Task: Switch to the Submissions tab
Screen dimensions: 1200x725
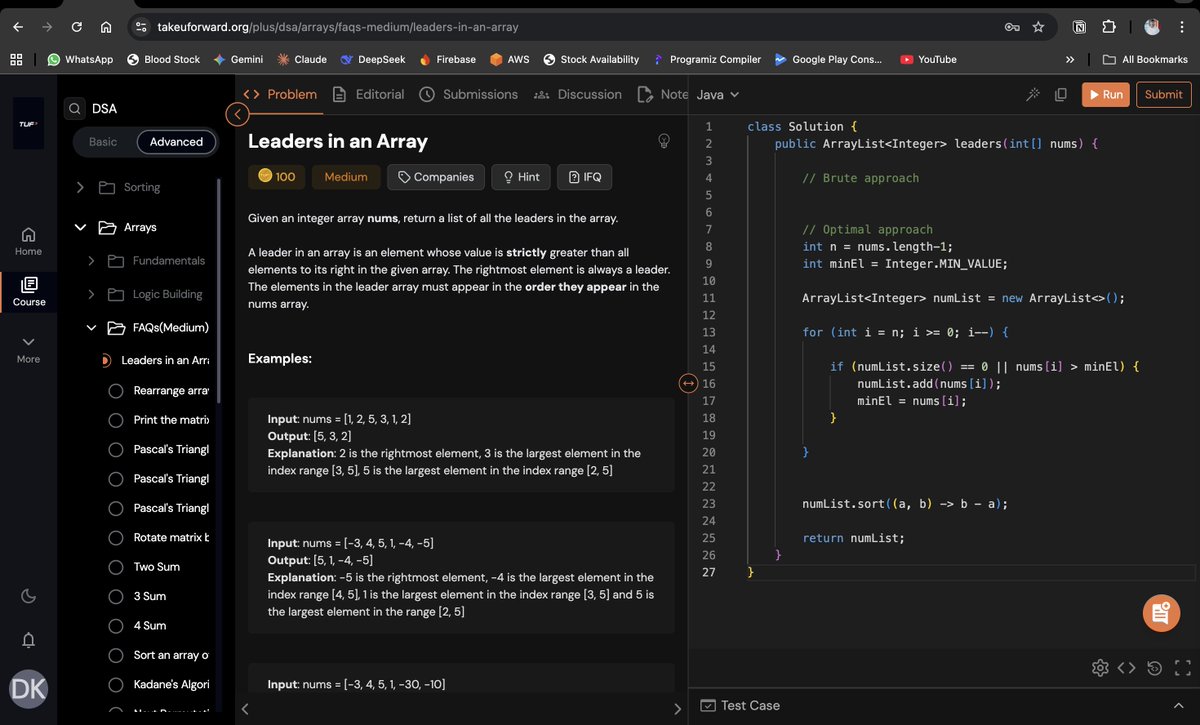Action: (x=468, y=94)
